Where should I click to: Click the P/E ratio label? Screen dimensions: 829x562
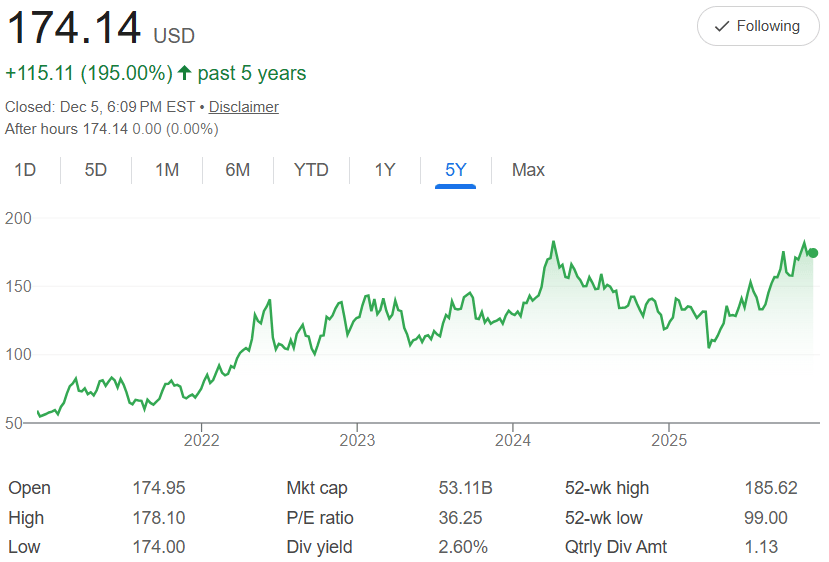(320, 518)
